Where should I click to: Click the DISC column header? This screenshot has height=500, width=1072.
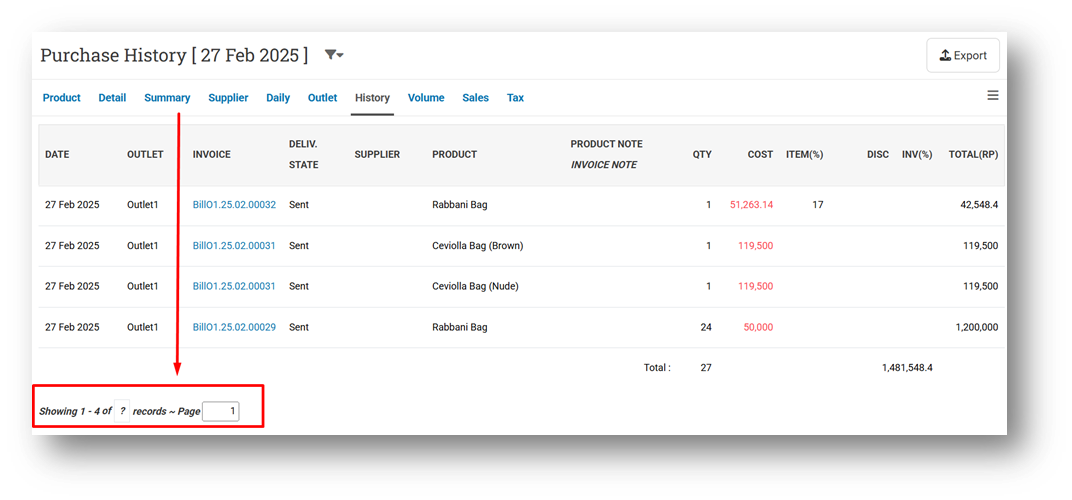click(x=878, y=155)
